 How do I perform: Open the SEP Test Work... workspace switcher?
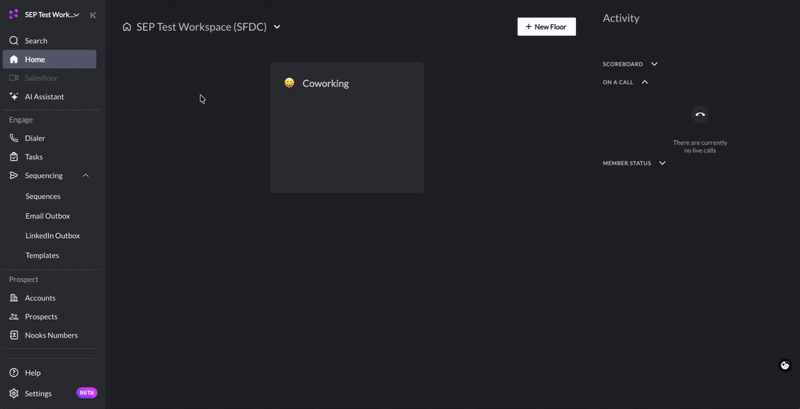pos(52,15)
